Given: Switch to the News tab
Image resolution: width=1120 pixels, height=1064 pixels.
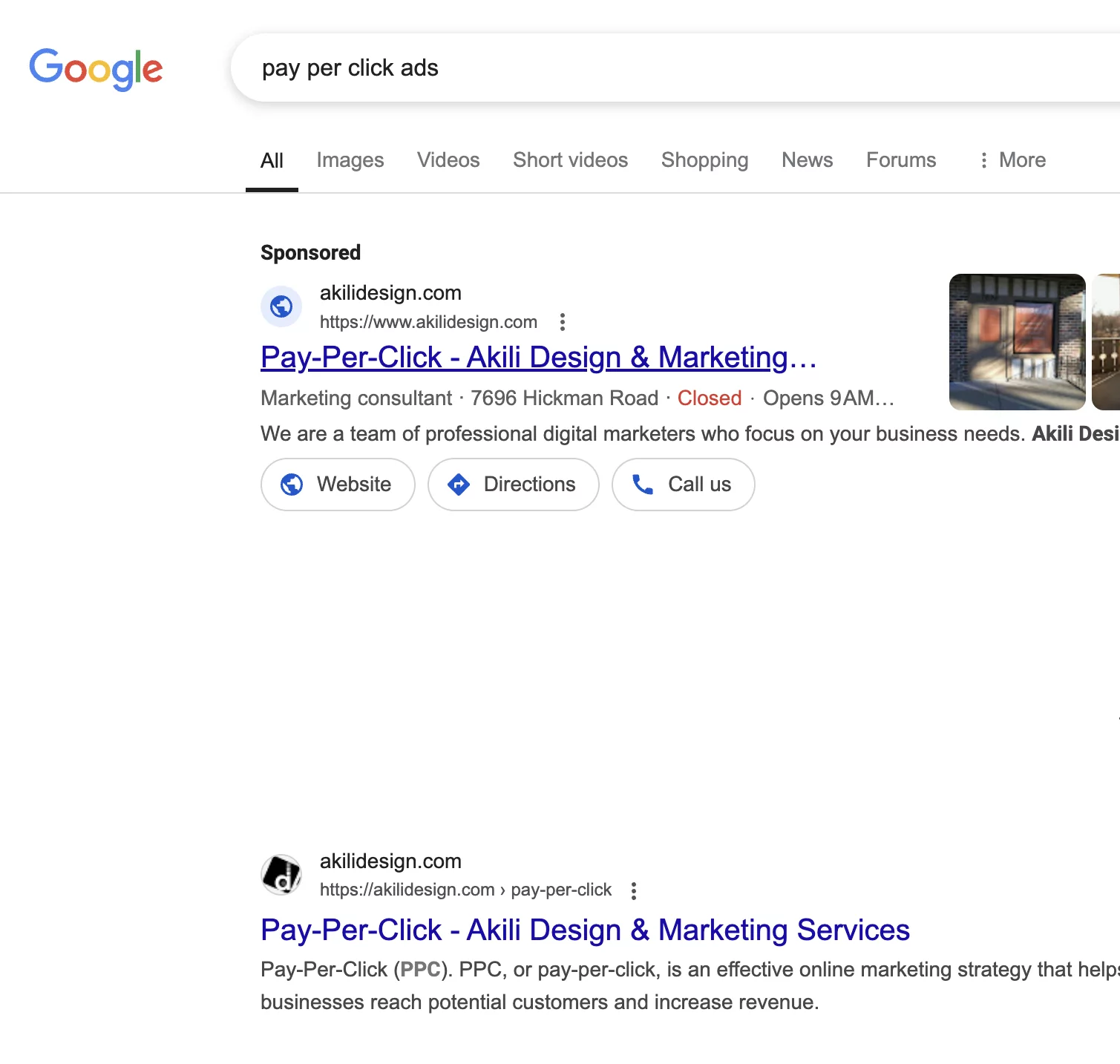Looking at the screenshot, I should click(x=807, y=160).
